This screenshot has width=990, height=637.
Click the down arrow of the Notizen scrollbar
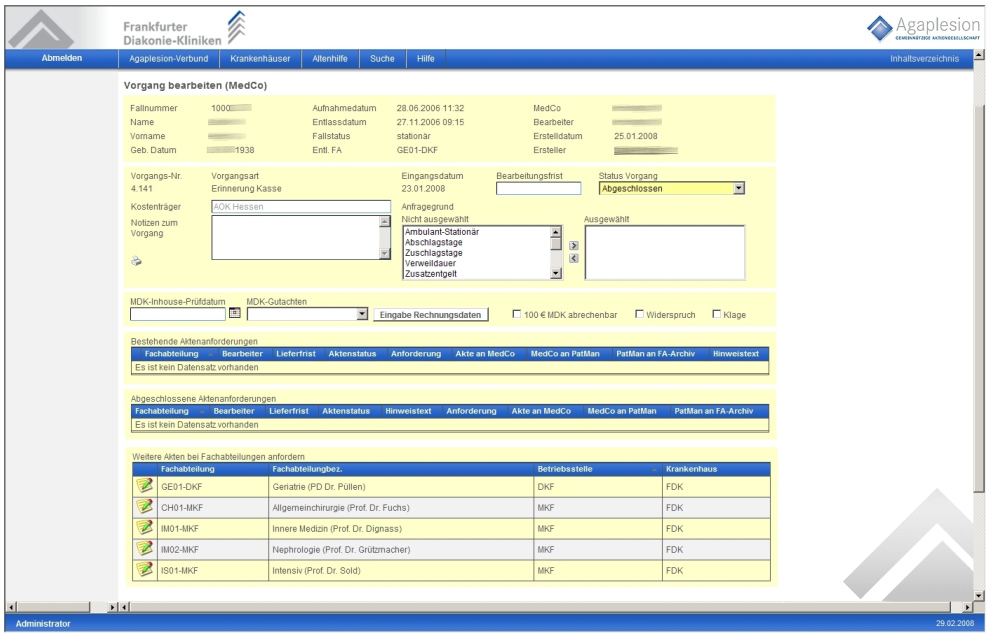(385, 253)
